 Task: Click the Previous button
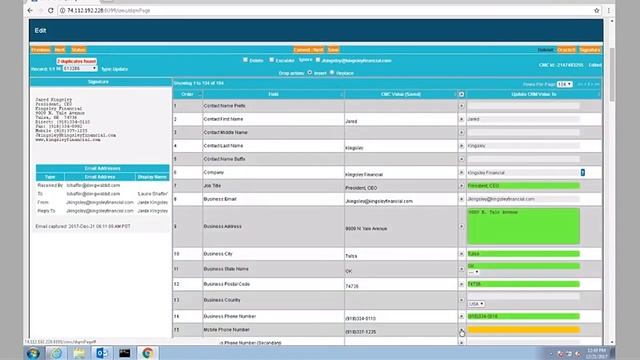click(41, 50)
